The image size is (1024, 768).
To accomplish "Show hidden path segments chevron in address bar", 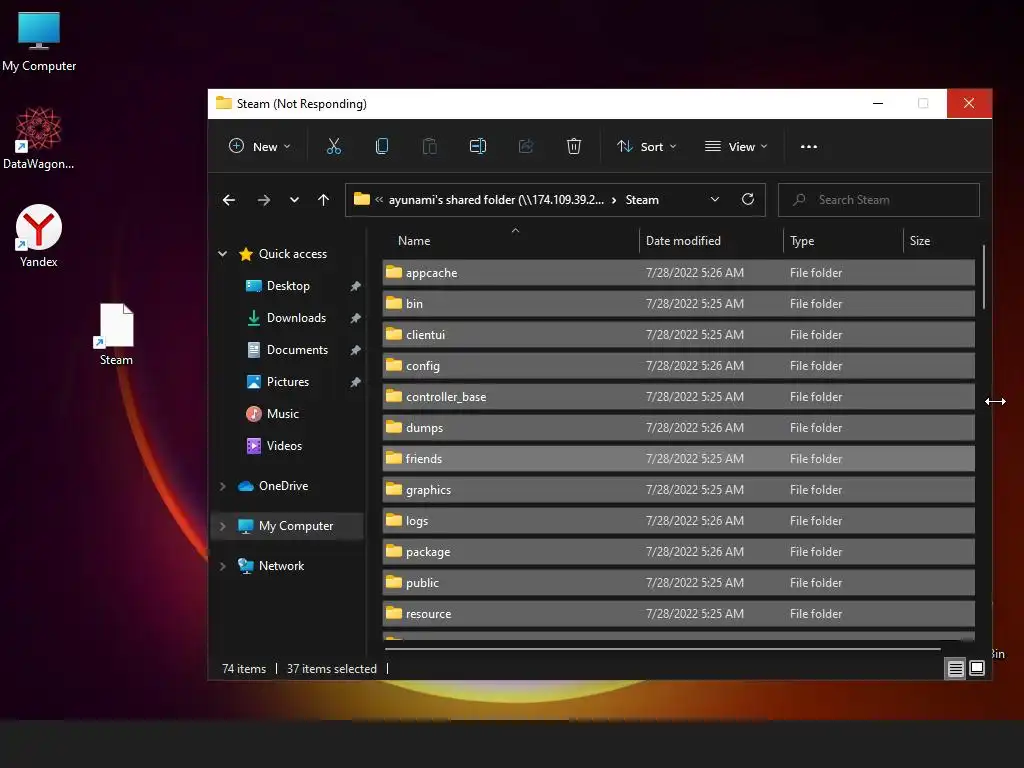I will 379,200.
